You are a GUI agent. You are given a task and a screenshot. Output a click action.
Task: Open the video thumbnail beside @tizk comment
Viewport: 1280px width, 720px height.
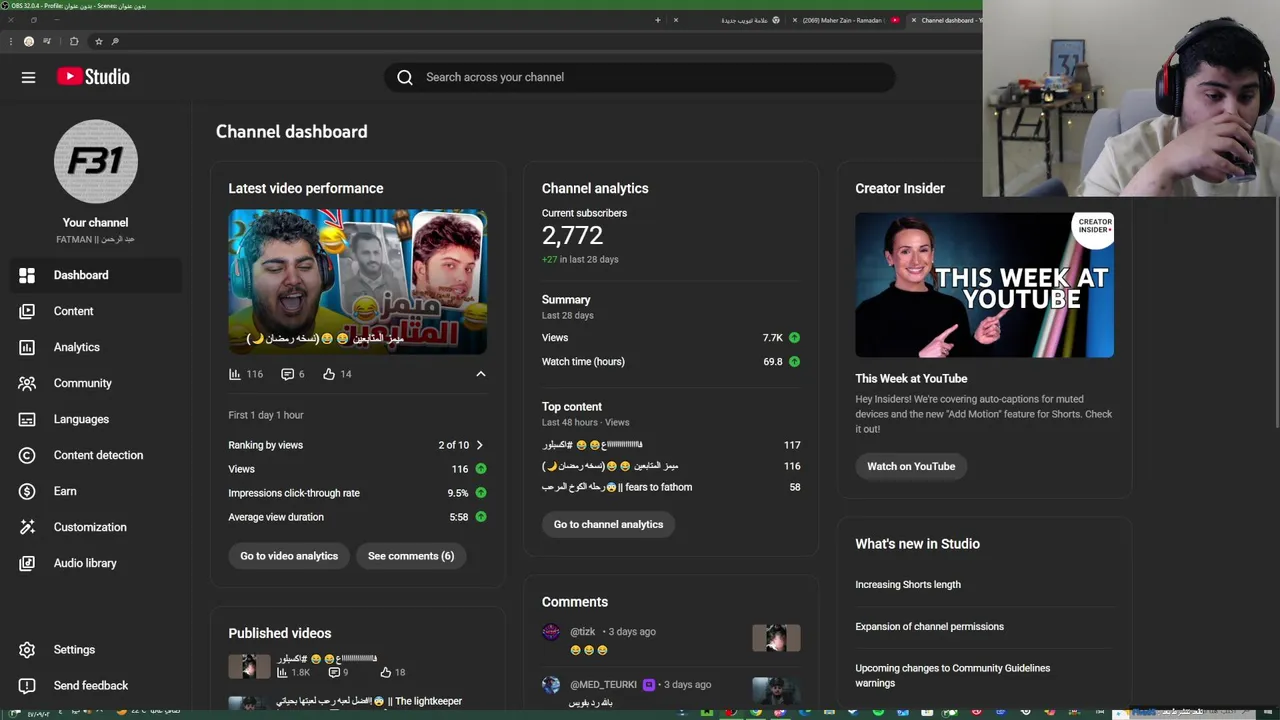pos(777,638)
